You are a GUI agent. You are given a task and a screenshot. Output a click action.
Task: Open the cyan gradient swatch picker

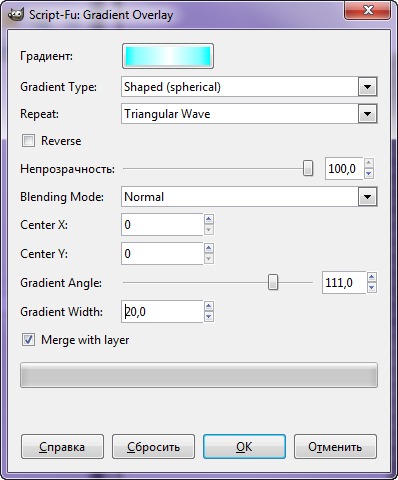point(168,56)
